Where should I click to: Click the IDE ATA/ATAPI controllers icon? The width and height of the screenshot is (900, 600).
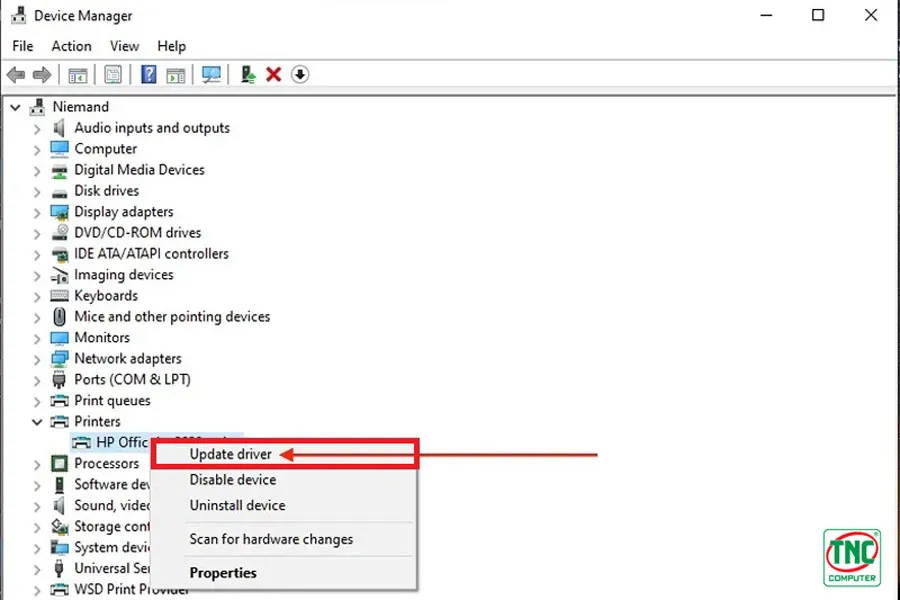point(60,254)
